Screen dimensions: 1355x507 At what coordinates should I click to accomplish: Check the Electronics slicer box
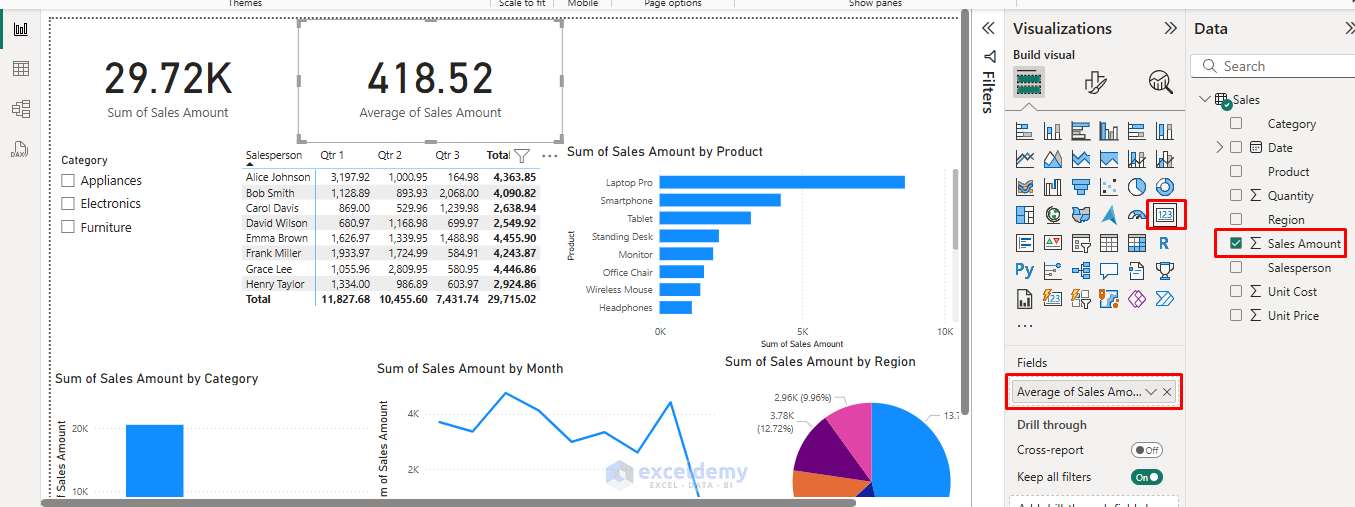[x=68, y=203]
